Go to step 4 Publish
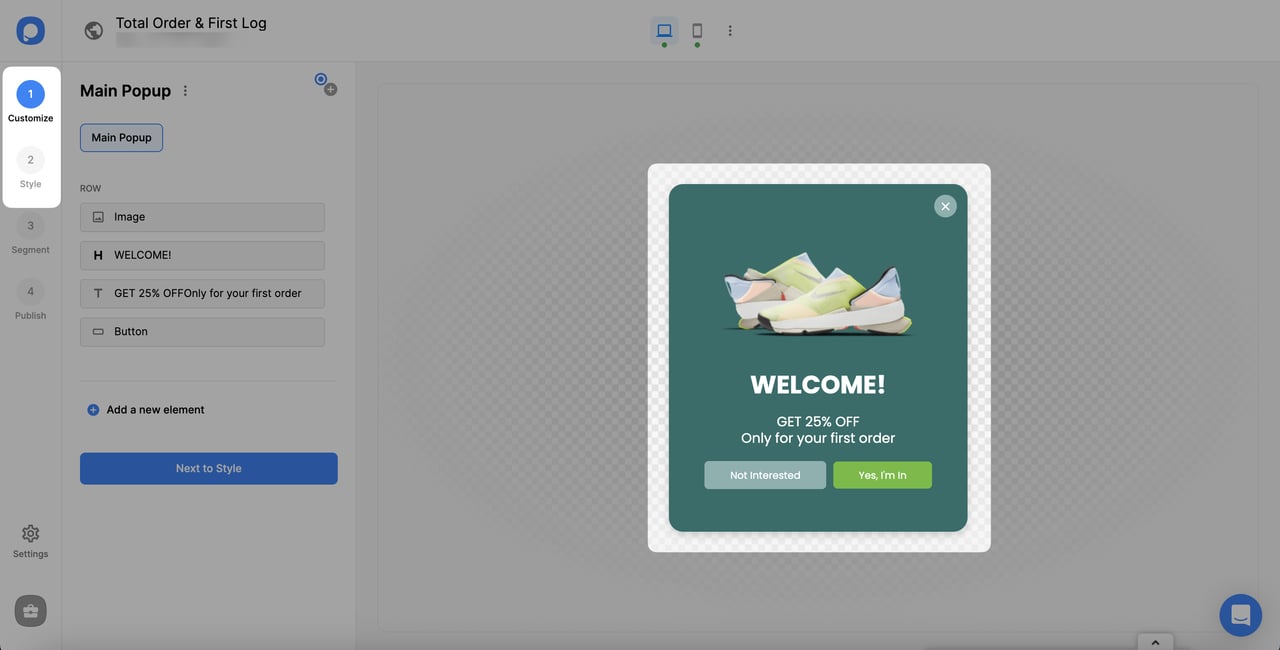 30,301
